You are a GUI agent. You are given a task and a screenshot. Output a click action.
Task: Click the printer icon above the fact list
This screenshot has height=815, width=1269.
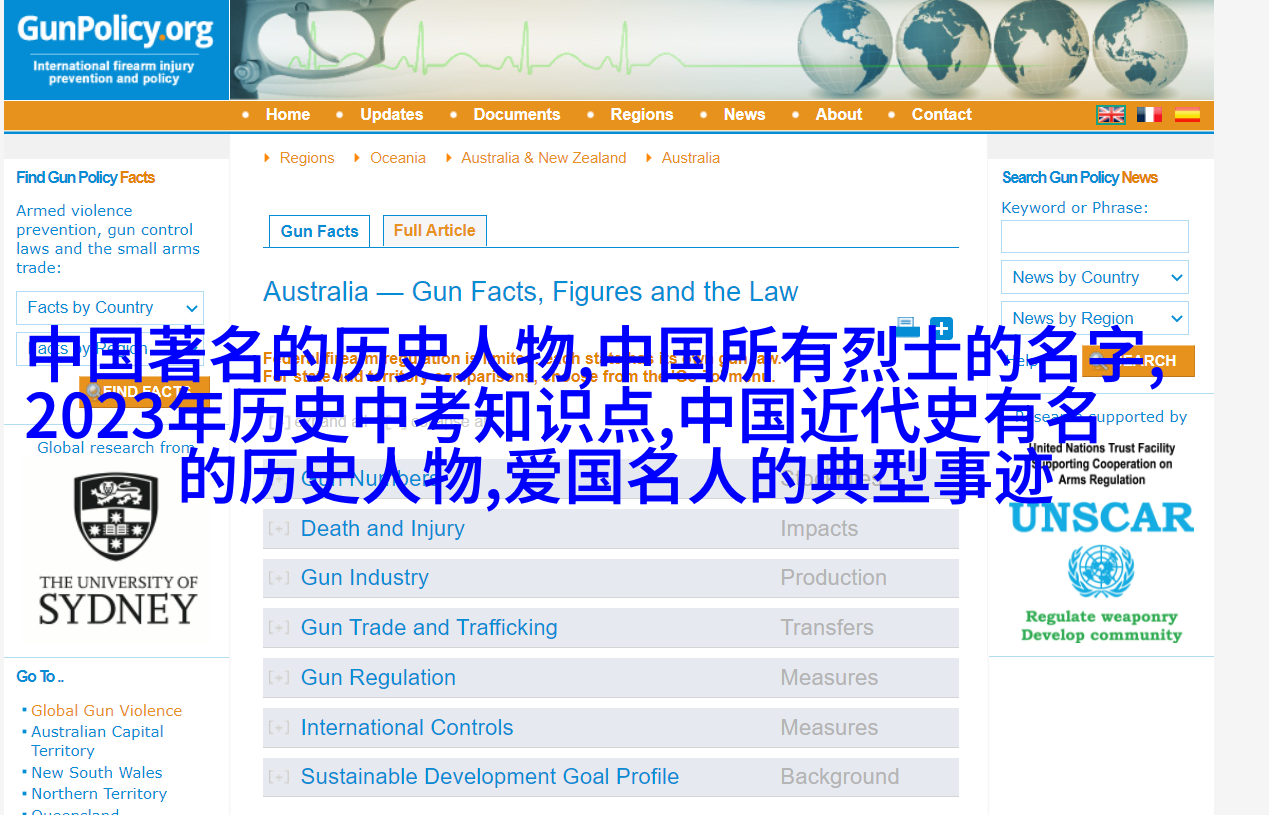point(907,326)
